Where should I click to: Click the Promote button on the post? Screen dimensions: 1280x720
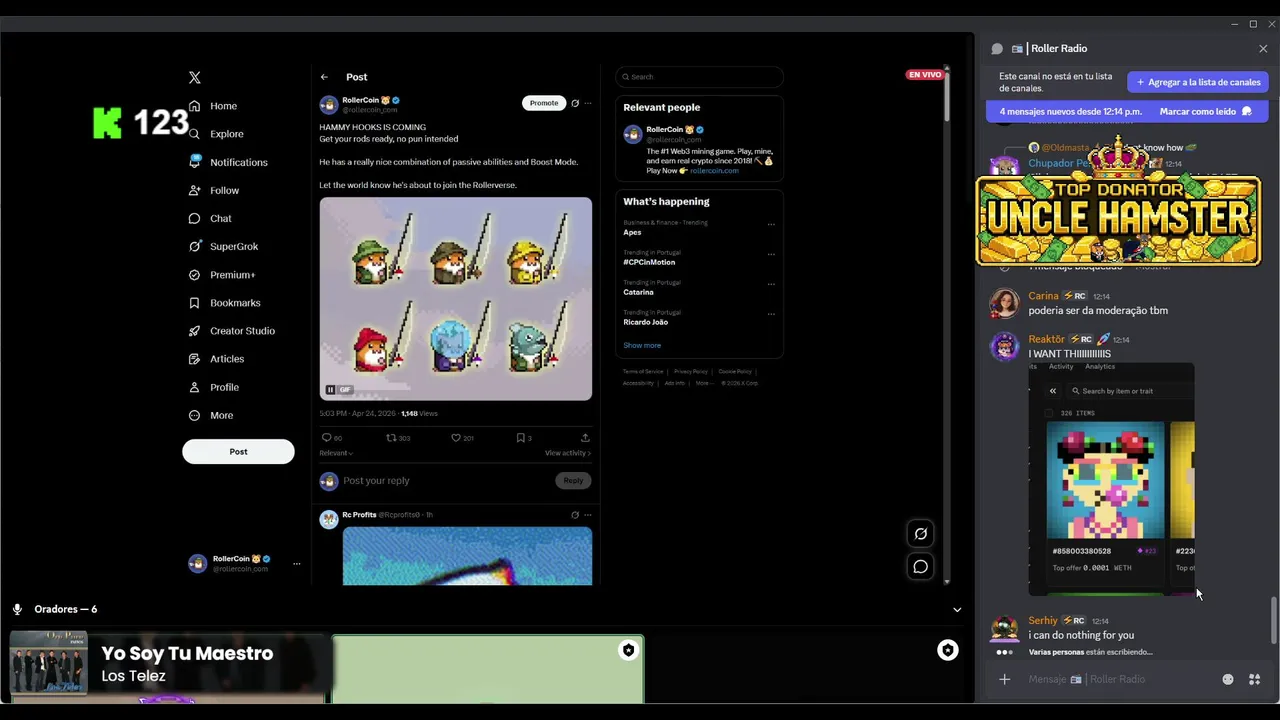[x=544, y=103]
